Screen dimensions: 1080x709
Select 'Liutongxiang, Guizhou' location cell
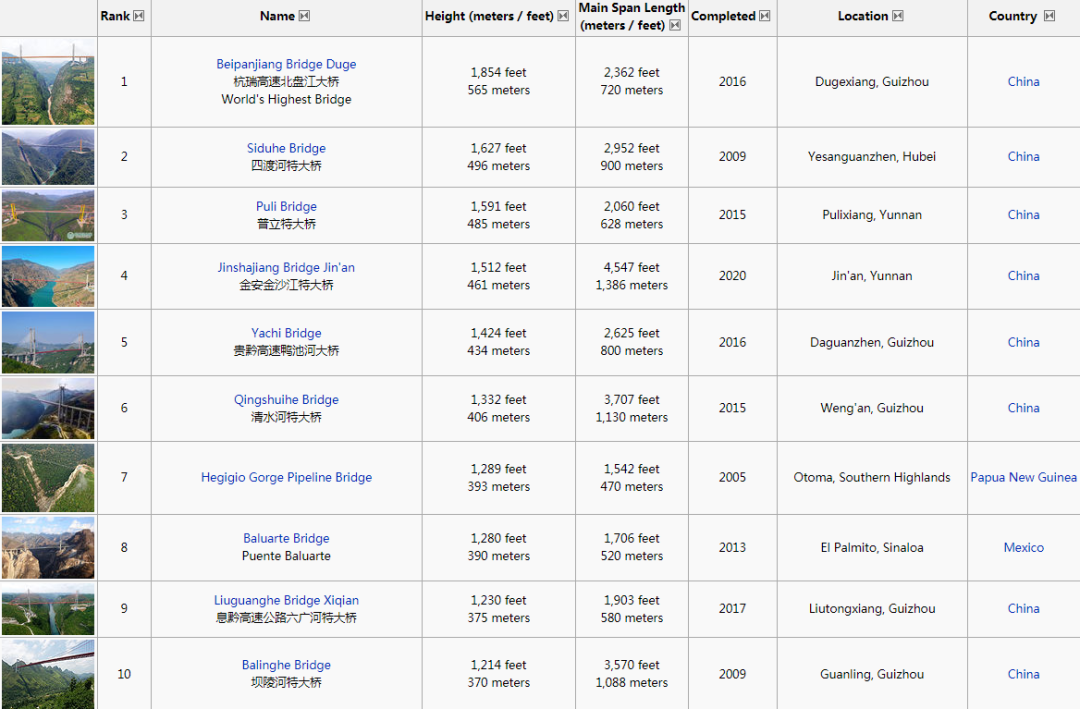click(872, 608)
